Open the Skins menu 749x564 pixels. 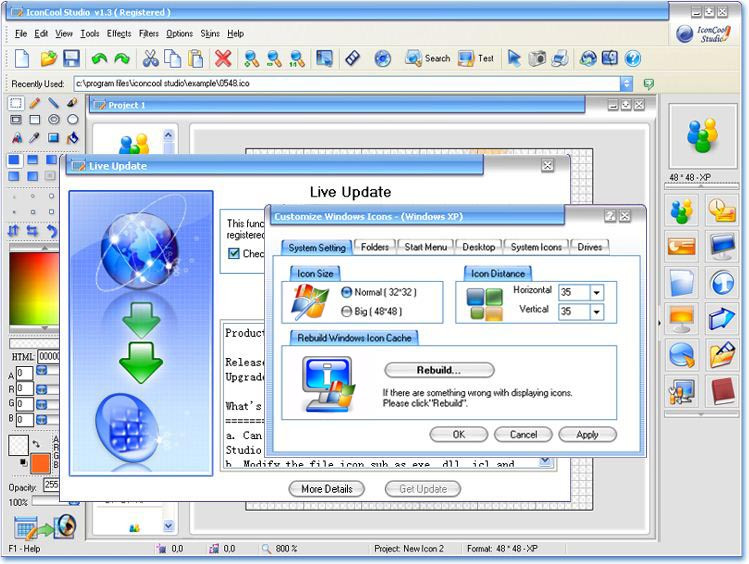pyautogui.click(x=210, y=33)
